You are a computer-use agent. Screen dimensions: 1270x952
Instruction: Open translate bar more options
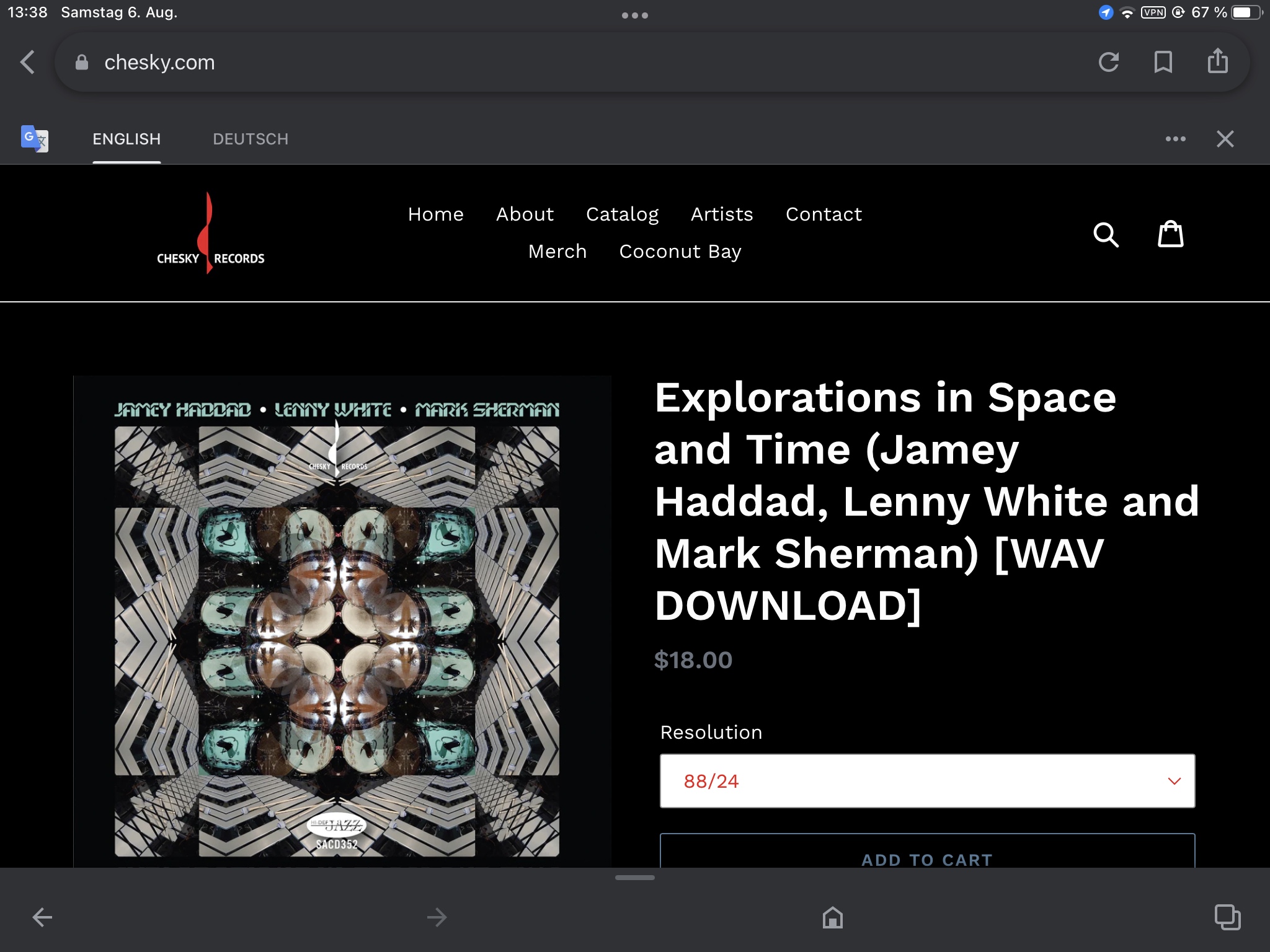point(1175,139)
